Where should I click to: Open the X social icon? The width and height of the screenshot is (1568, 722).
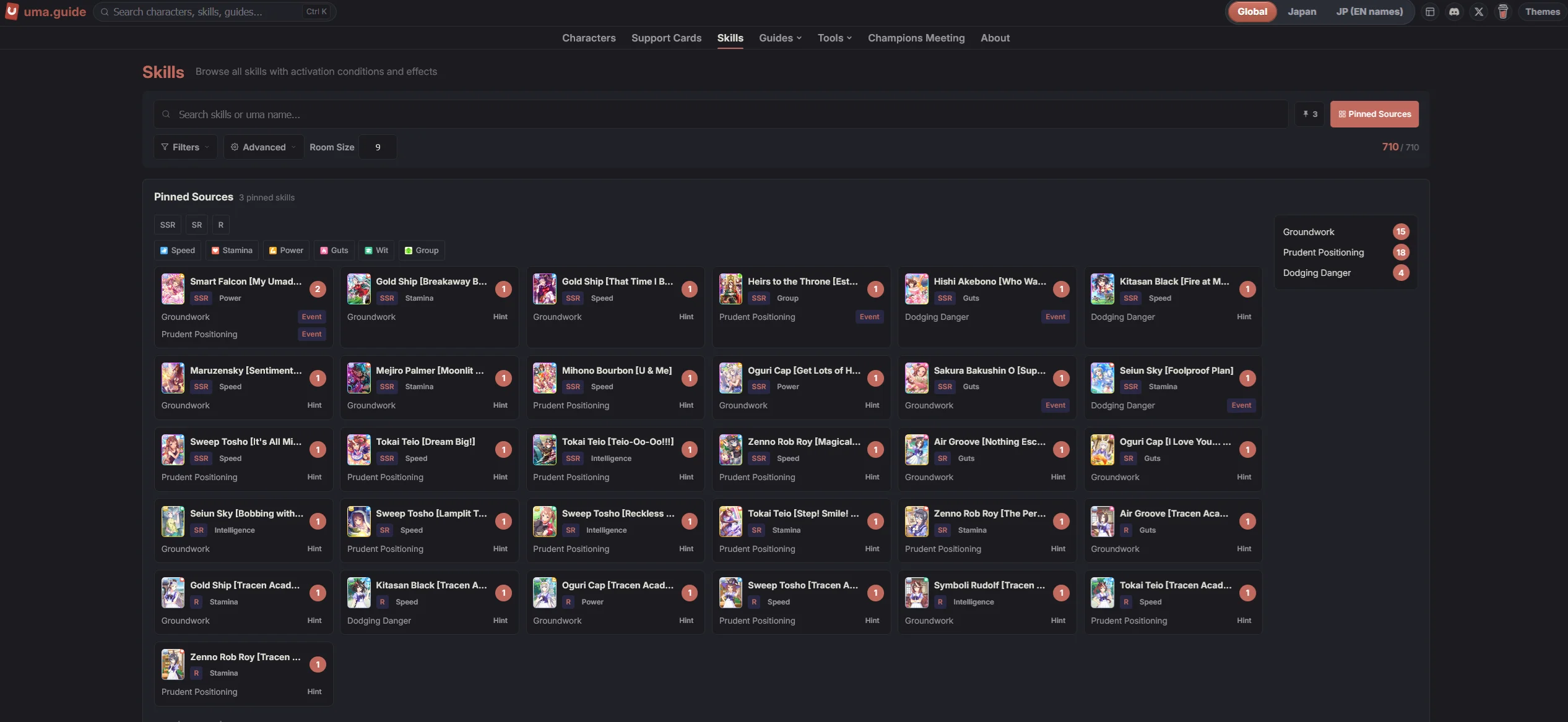click(x=1479, y=12)
